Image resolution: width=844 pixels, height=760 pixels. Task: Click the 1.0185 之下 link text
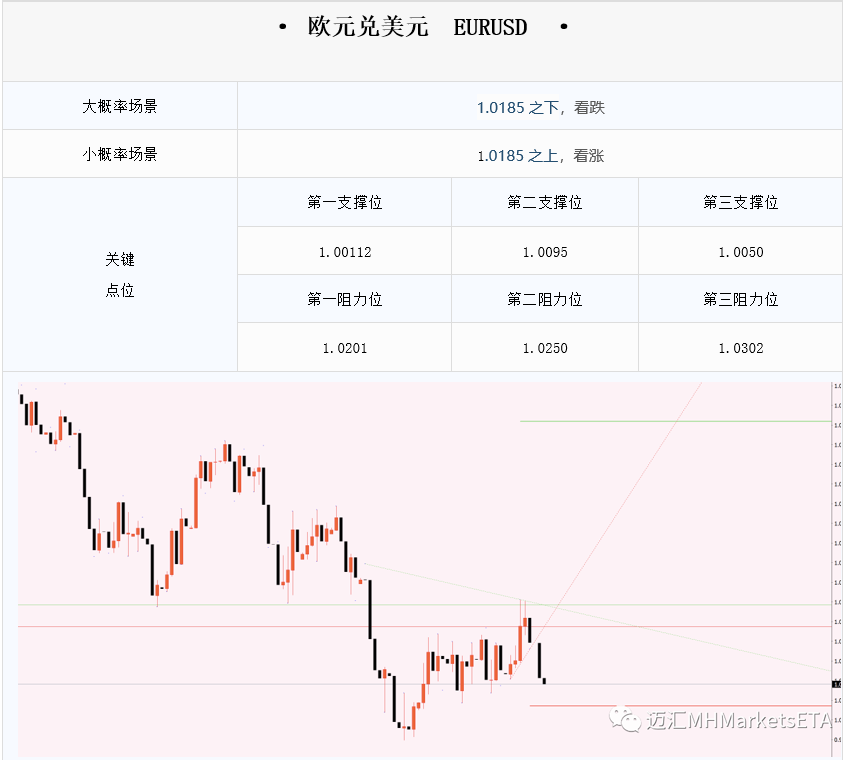pos(518,108)
